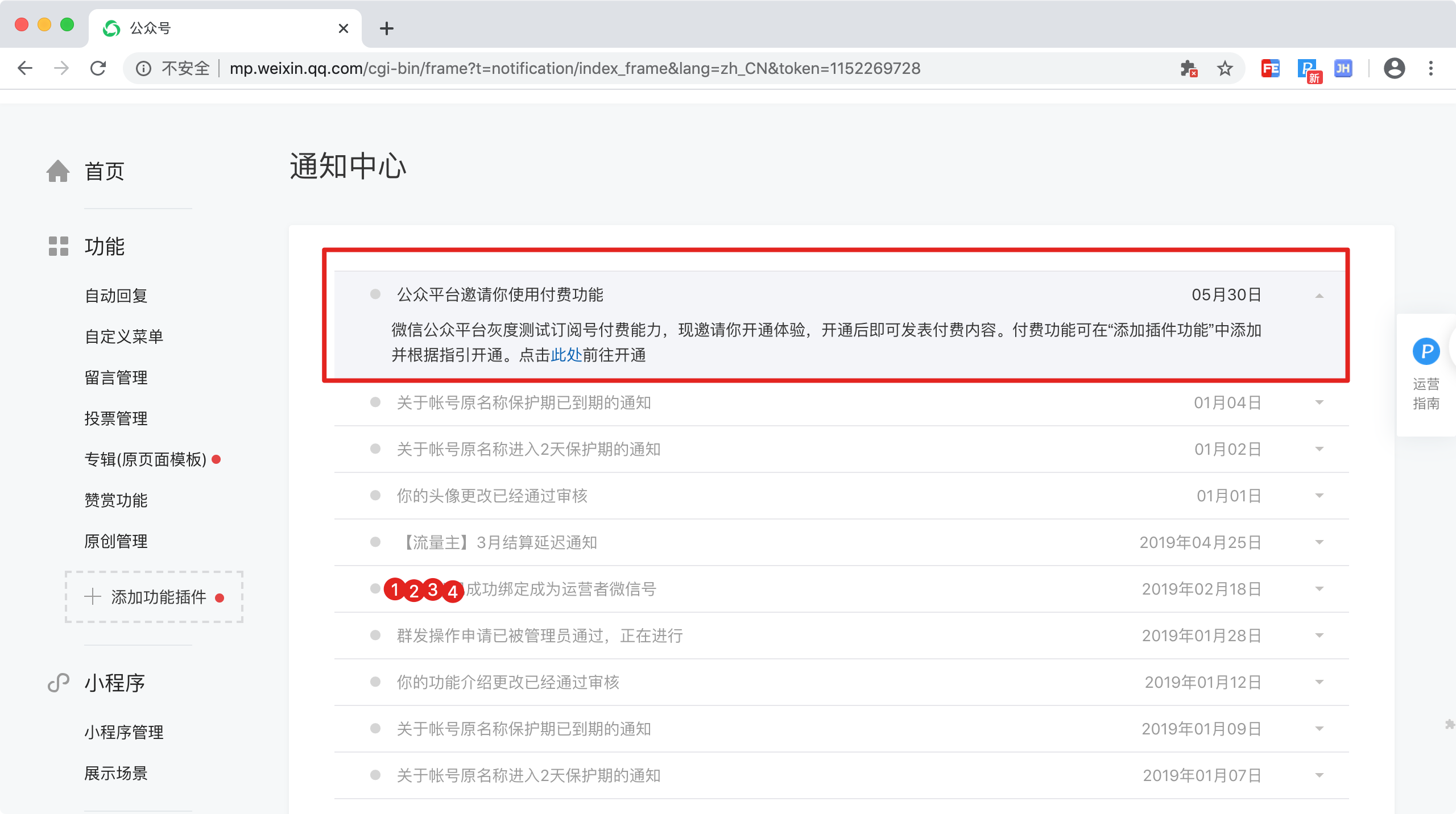Click the browser address bar URL
Image resolution: width=1456 pixels, height=814 pixels.
tap(574, 69)
